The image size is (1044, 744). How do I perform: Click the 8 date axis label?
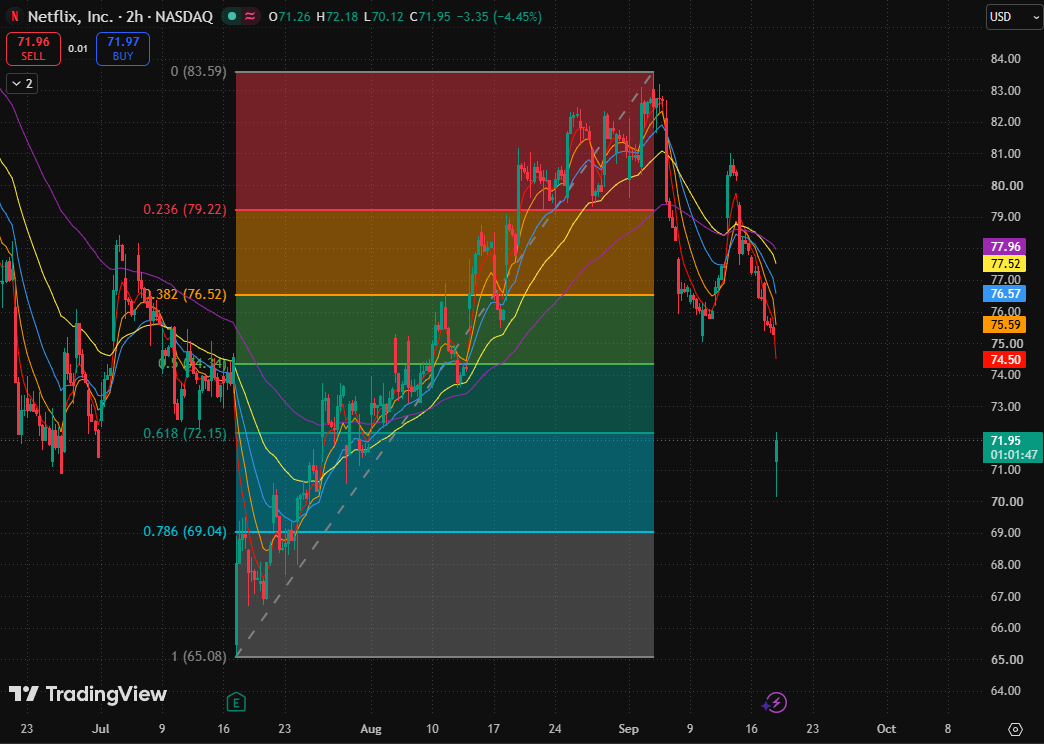click(x=948, y=729)
